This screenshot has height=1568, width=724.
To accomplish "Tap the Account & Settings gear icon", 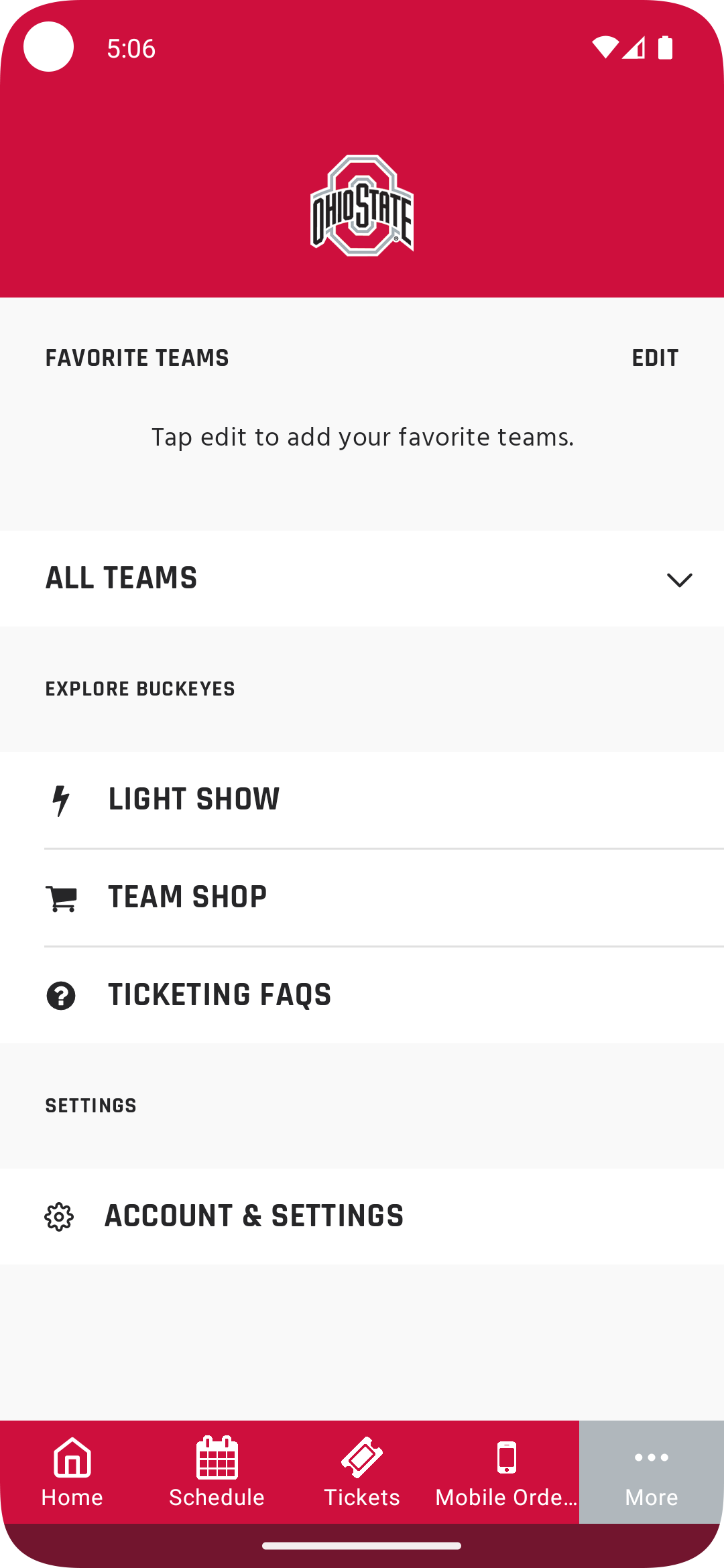I will pyautogui.click(x=59, y=1217).
